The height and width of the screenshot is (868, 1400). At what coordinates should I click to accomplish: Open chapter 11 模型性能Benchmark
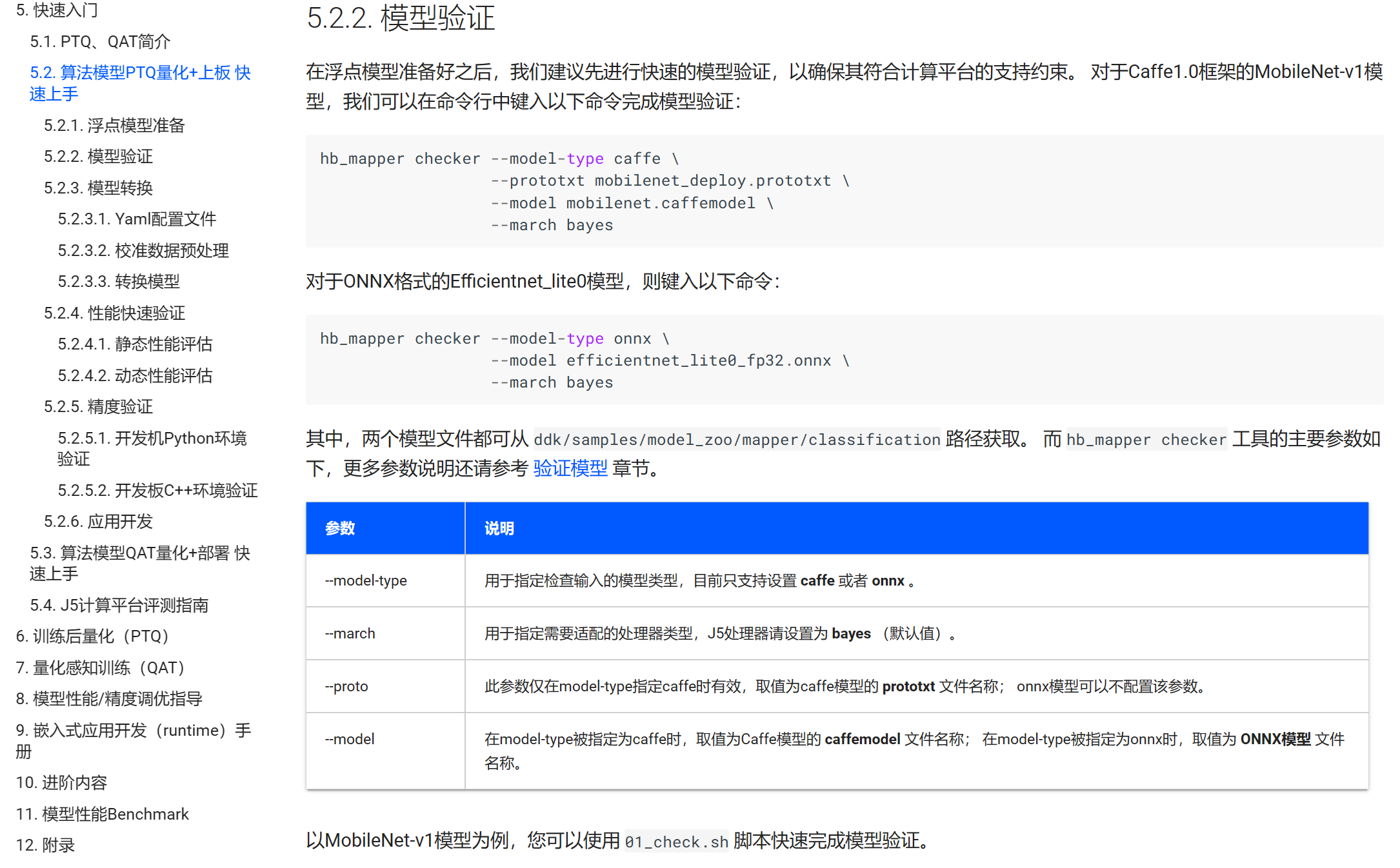(102, 814)
